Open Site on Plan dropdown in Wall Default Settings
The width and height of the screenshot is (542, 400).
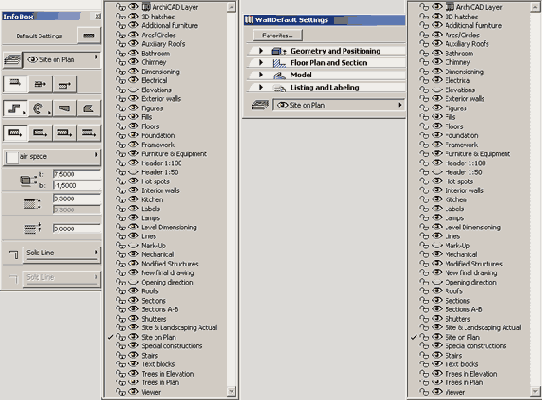point(338,105)
